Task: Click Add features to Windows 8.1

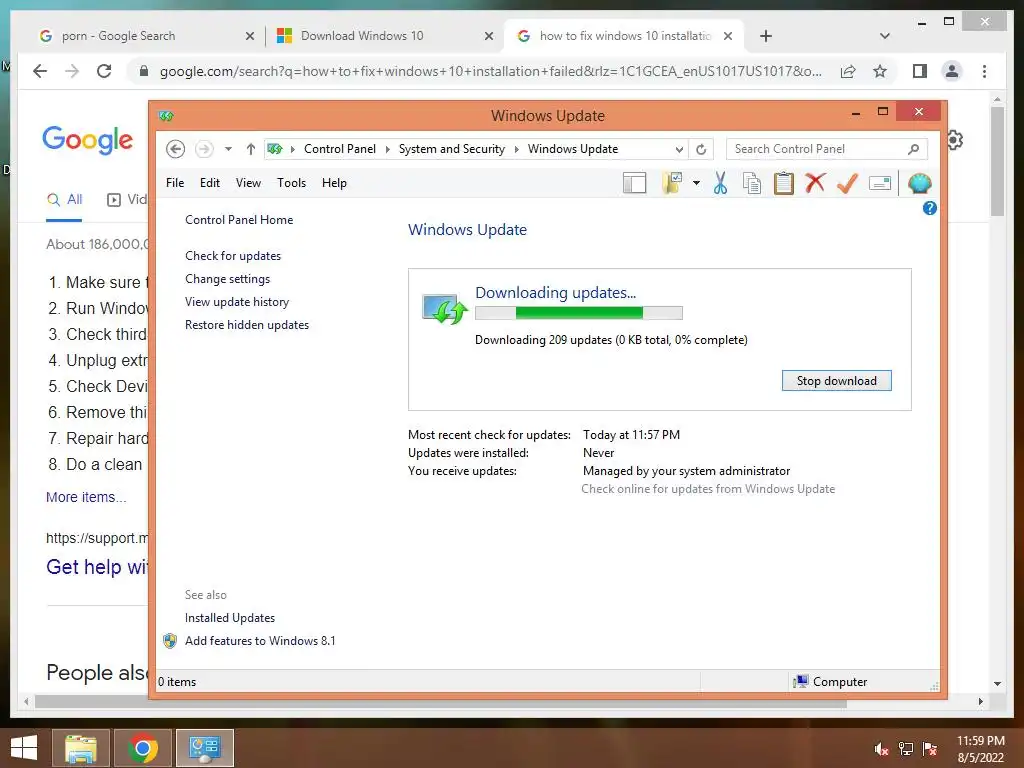Action: tap(260, 641)
